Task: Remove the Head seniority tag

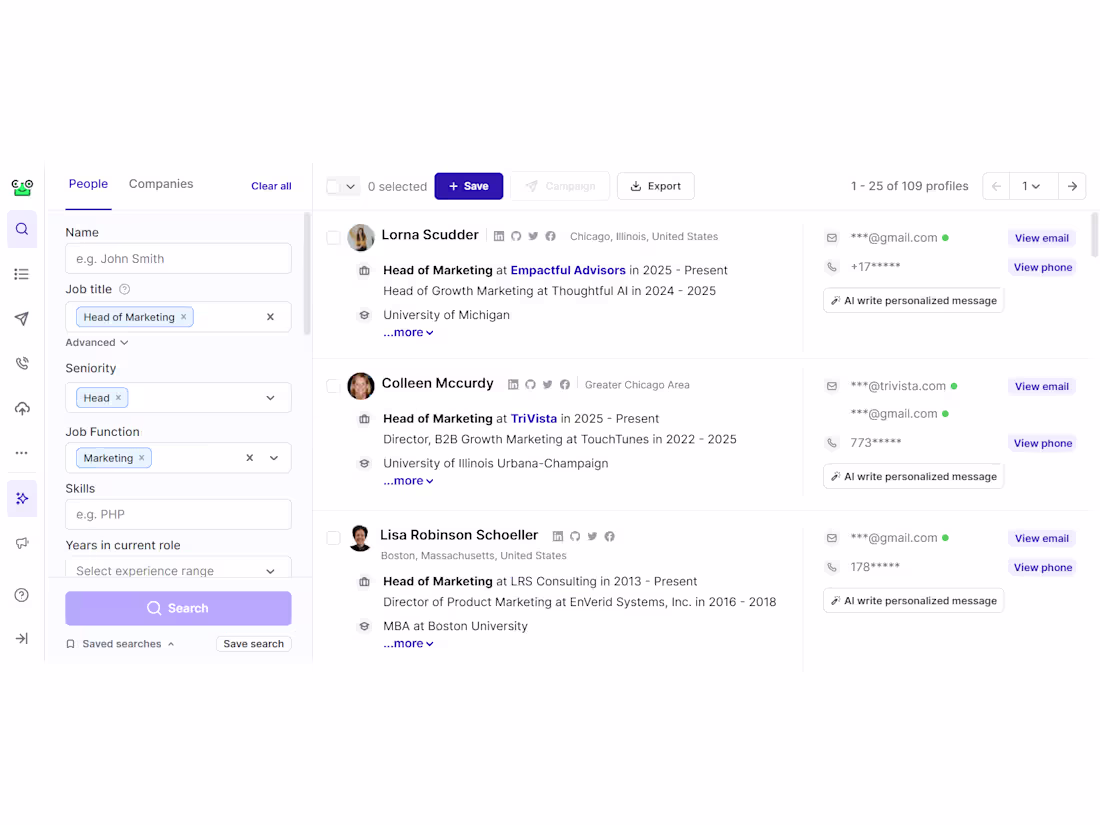Action: [119, 398]
